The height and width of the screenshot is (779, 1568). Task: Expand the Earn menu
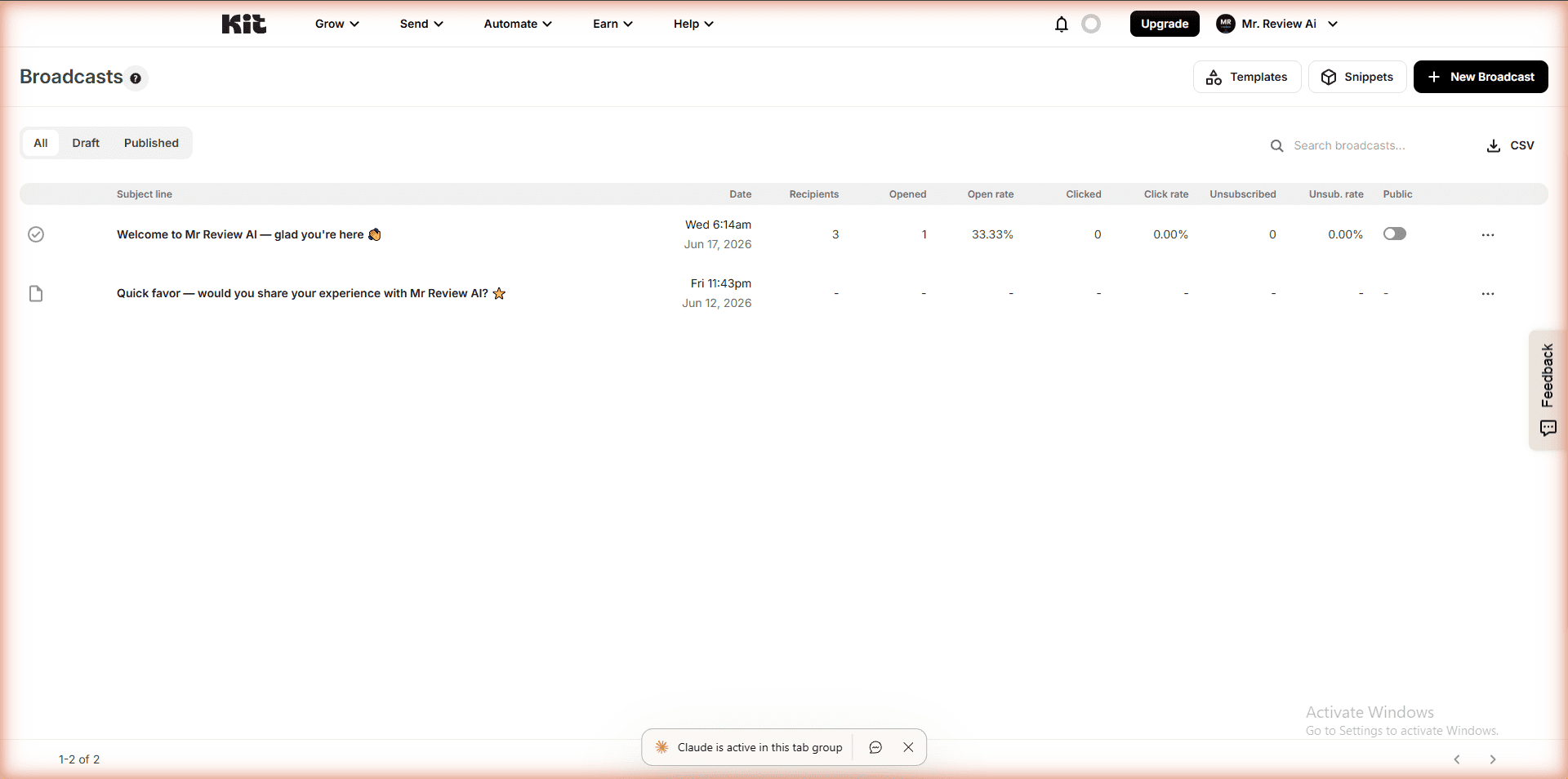point(612,24)
